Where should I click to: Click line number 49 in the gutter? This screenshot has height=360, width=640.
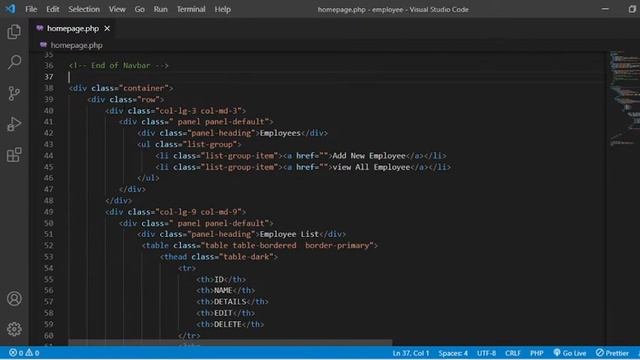pyautogui.click(x=49, y=211)
